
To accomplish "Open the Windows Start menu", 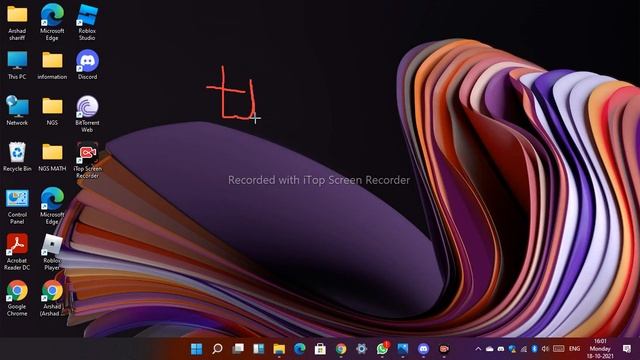I will click(x=196, y=349).
